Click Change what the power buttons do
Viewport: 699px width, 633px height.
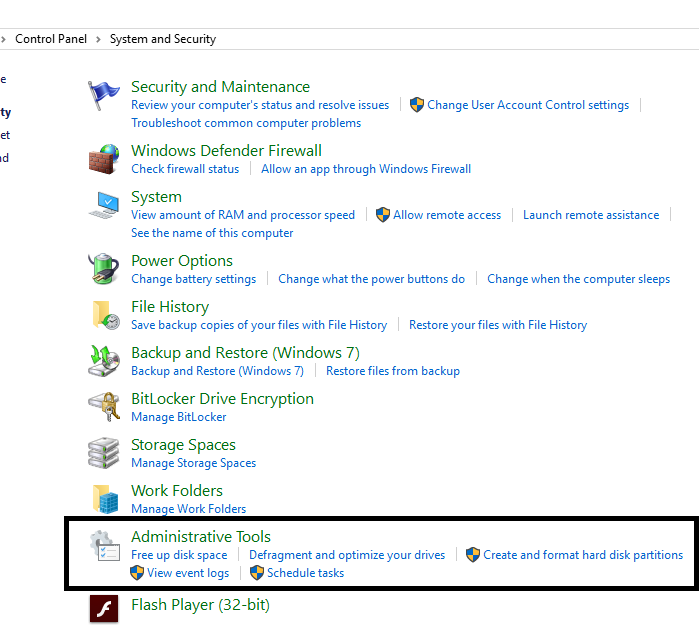371,279
